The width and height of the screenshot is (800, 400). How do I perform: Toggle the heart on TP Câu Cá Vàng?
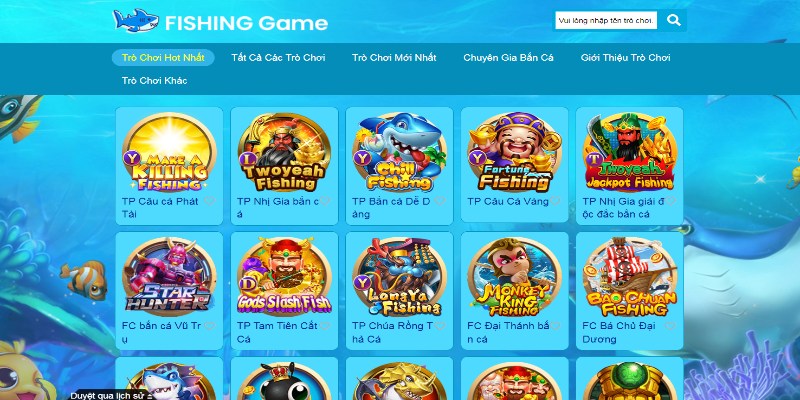point(555,201)
